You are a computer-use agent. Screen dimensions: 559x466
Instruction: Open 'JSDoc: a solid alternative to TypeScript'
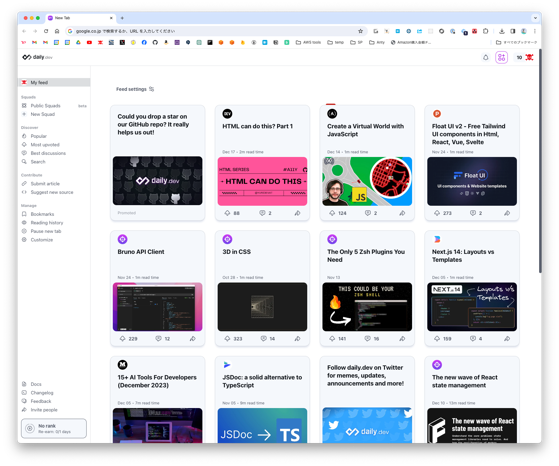(x=262, y=381)
